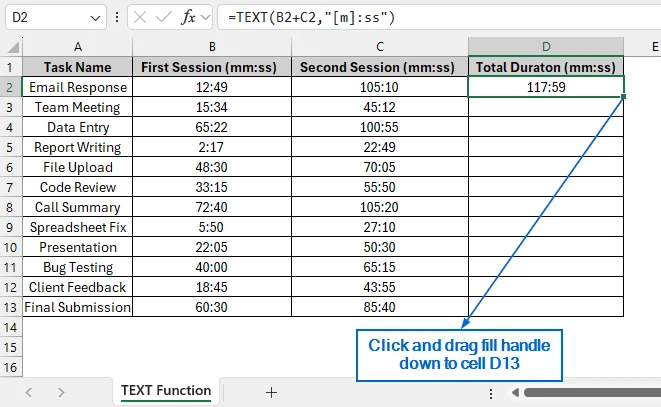The image size is (661, 407).
Task: Select the Total Duraton (mm:ss) header cell
Action: tap(546, 67)
